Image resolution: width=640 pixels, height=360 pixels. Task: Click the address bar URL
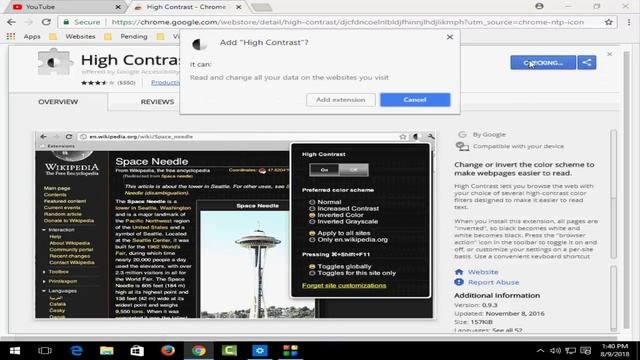(347, 22)
